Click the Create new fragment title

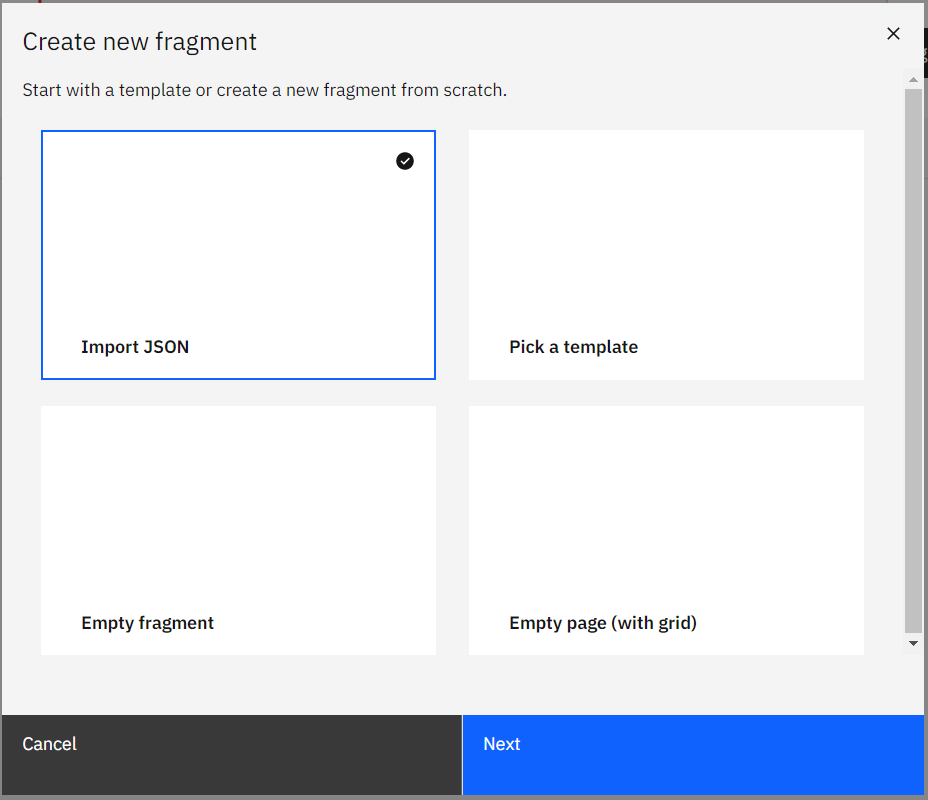pos(139,41)
